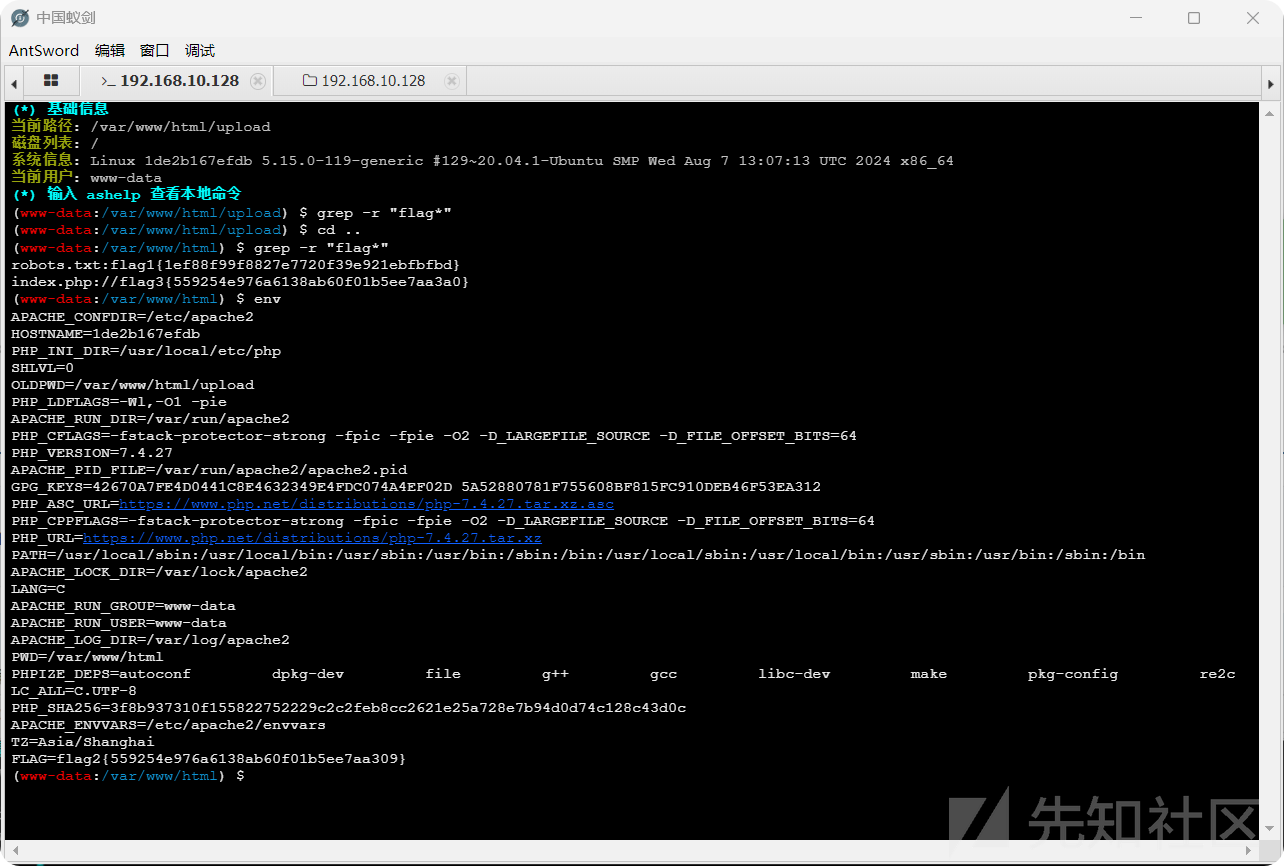Screen dimensions: 1284x866
Task: Click the 系统信息 Linux kernel line
Action: click(x=482, y=160)
